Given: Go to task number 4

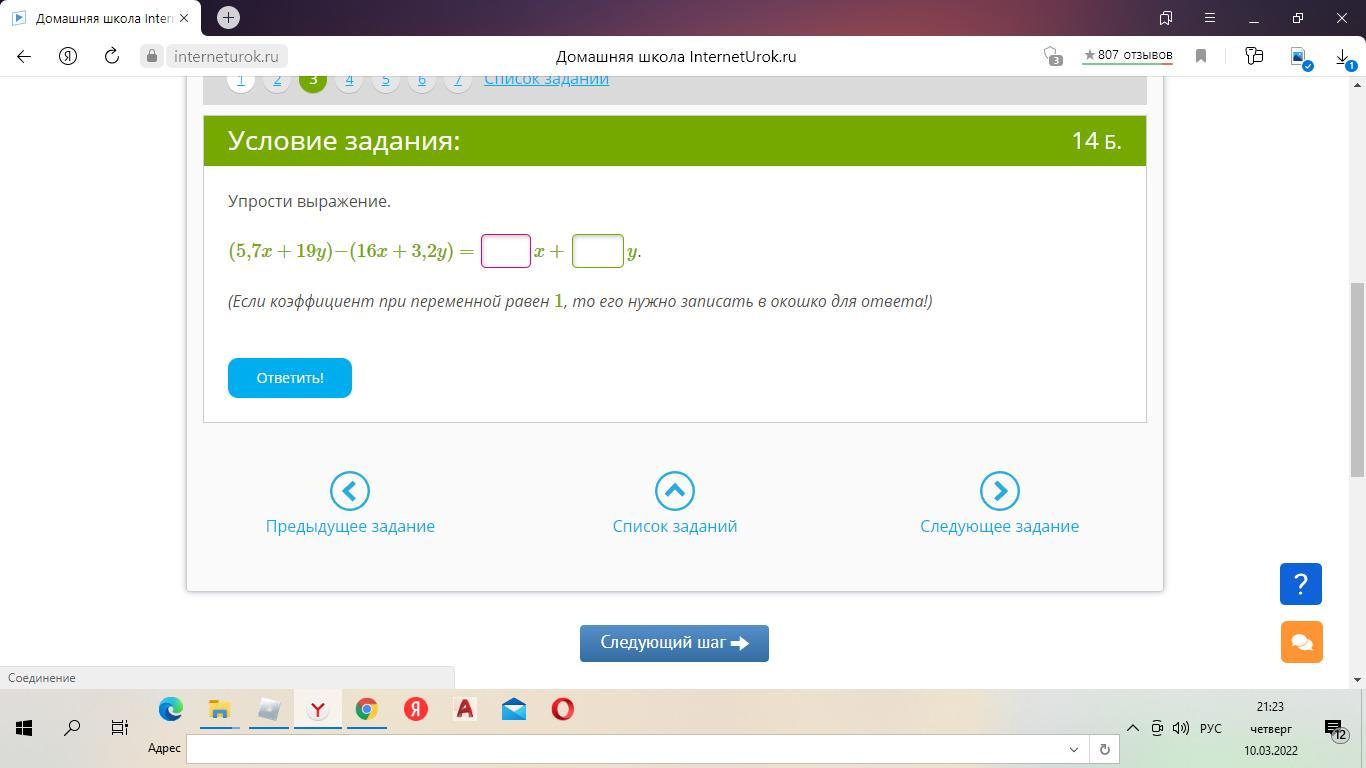Looking at the screenshot, I should [x=349, y=80].
